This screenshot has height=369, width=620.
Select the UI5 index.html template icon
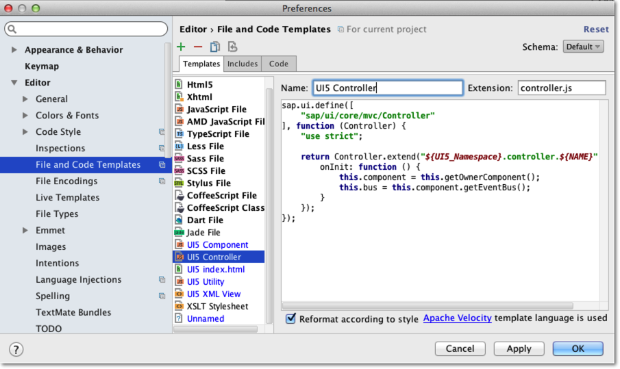pyautogui.click(x=179, y=269)
